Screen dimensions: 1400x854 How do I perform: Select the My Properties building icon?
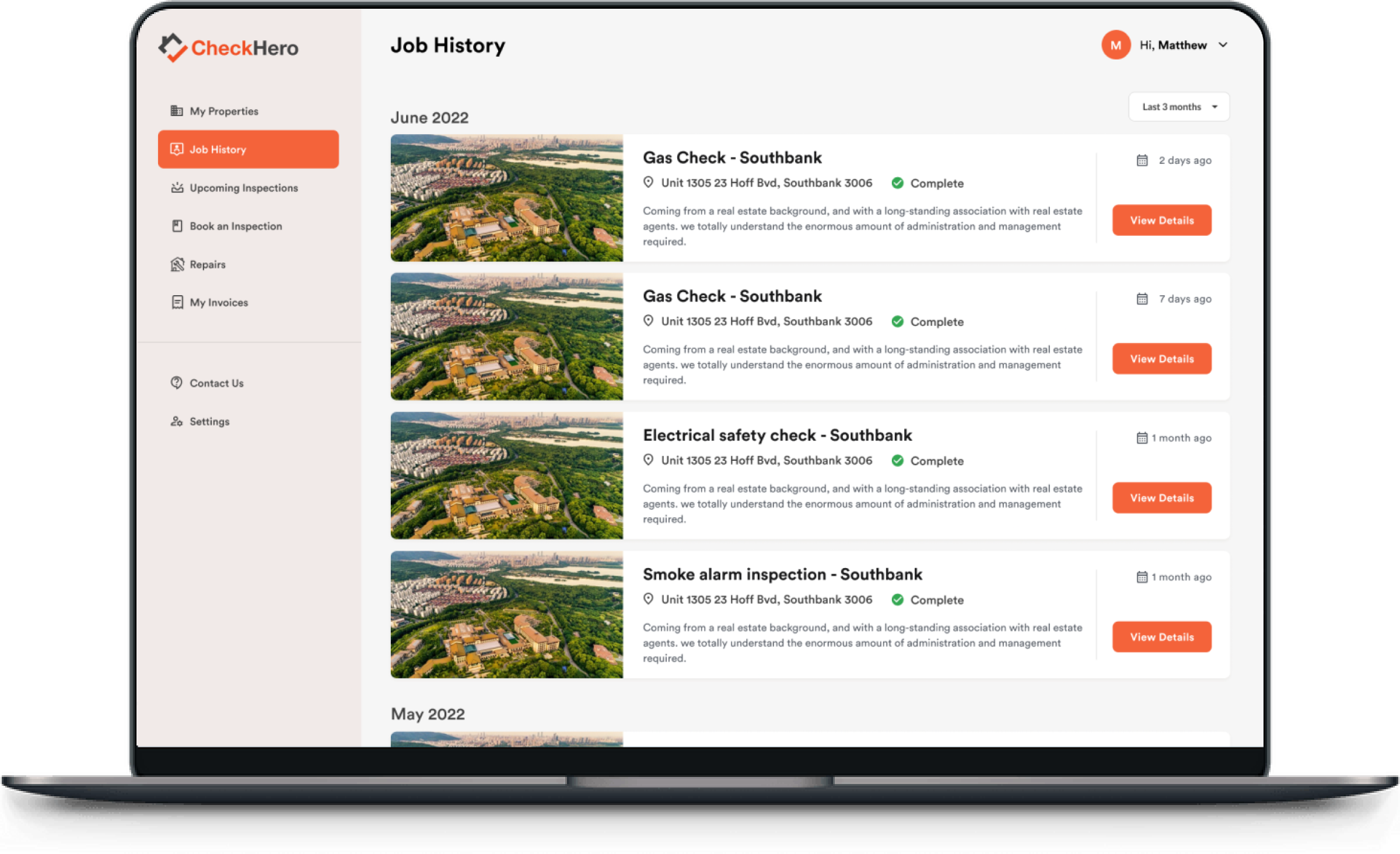(x=176, y=111)
